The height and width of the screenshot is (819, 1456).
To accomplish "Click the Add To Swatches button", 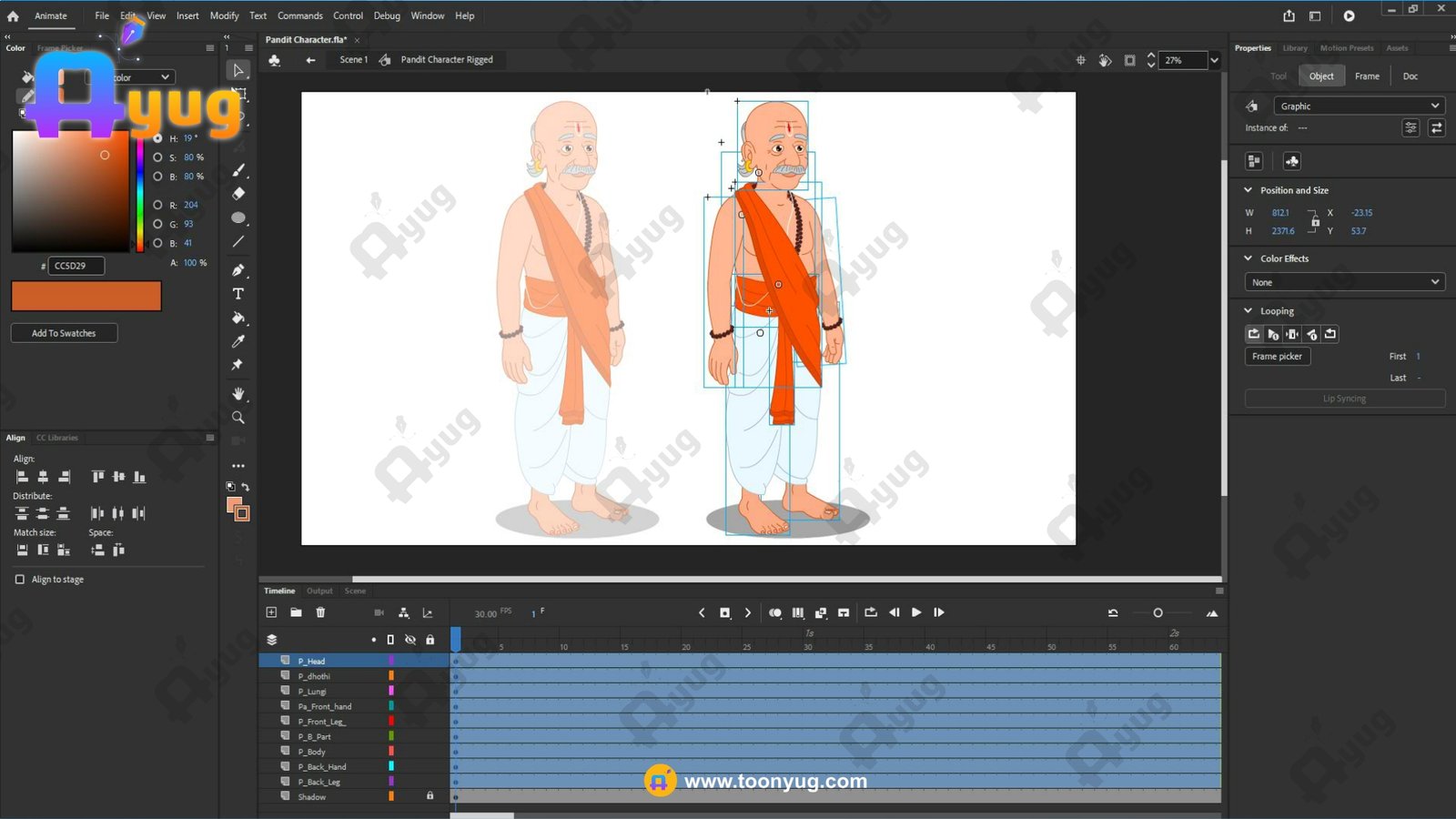I will click(64, 333).
